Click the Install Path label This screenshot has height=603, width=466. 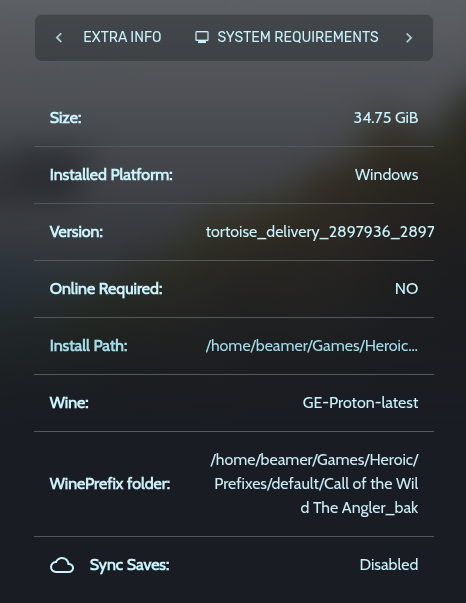[x=88, y=346]
